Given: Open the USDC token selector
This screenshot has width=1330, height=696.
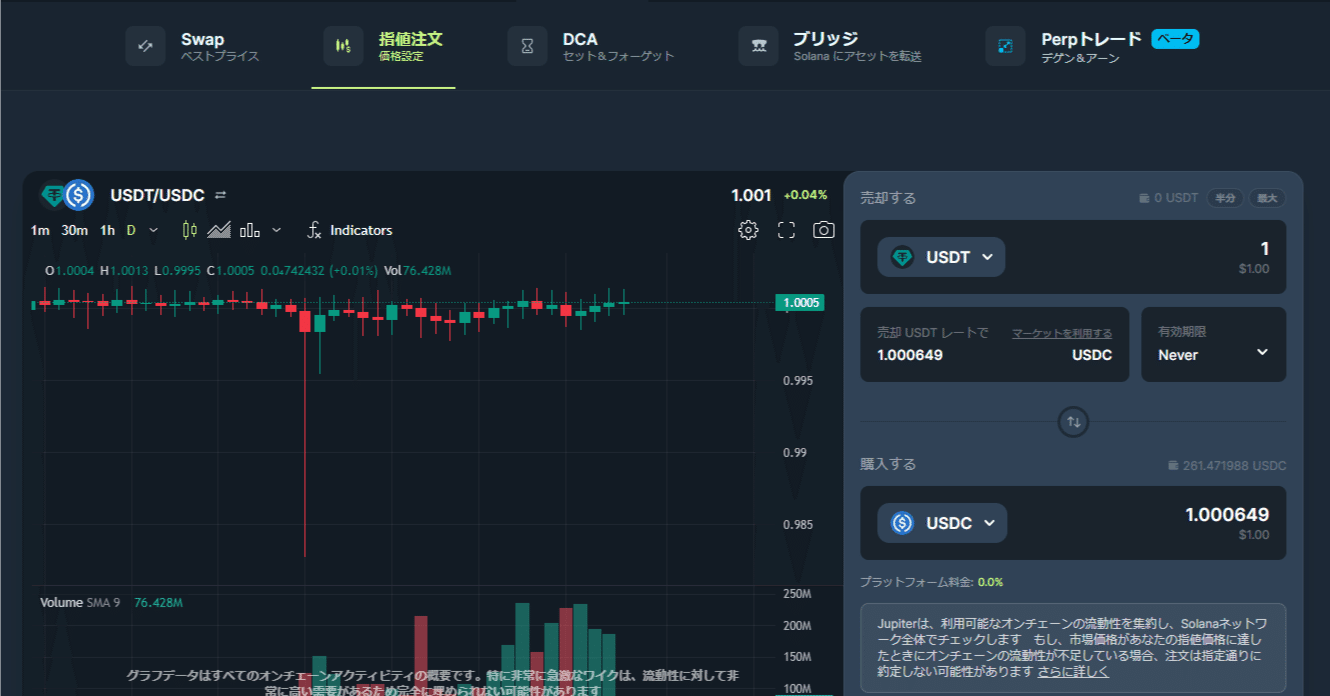Looking at the screenshot, I should [941, 522].
